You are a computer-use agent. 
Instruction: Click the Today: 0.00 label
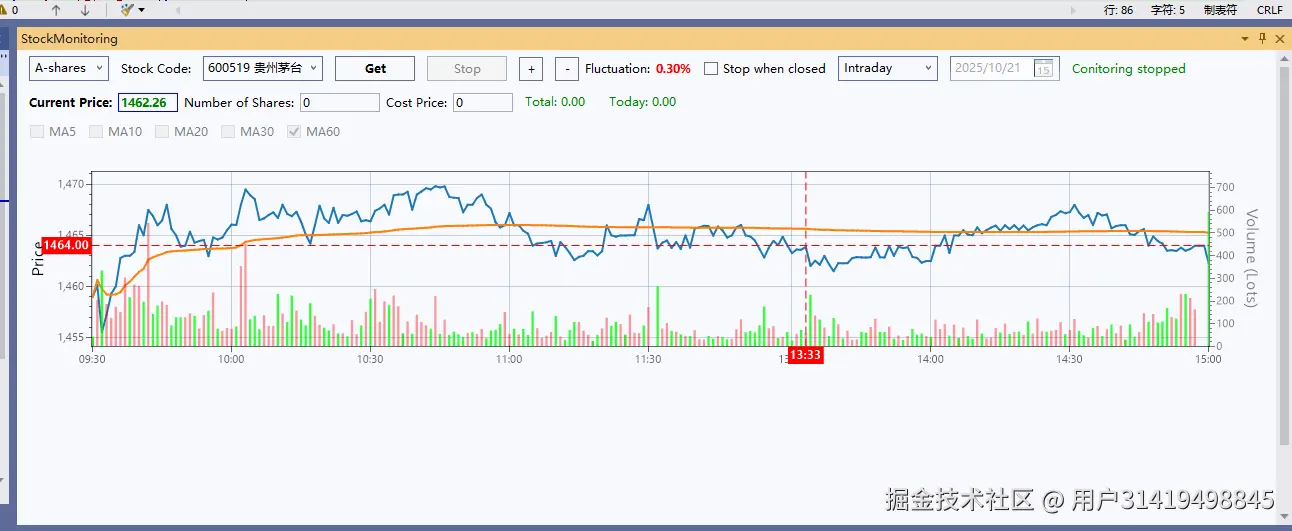point(642,102)
